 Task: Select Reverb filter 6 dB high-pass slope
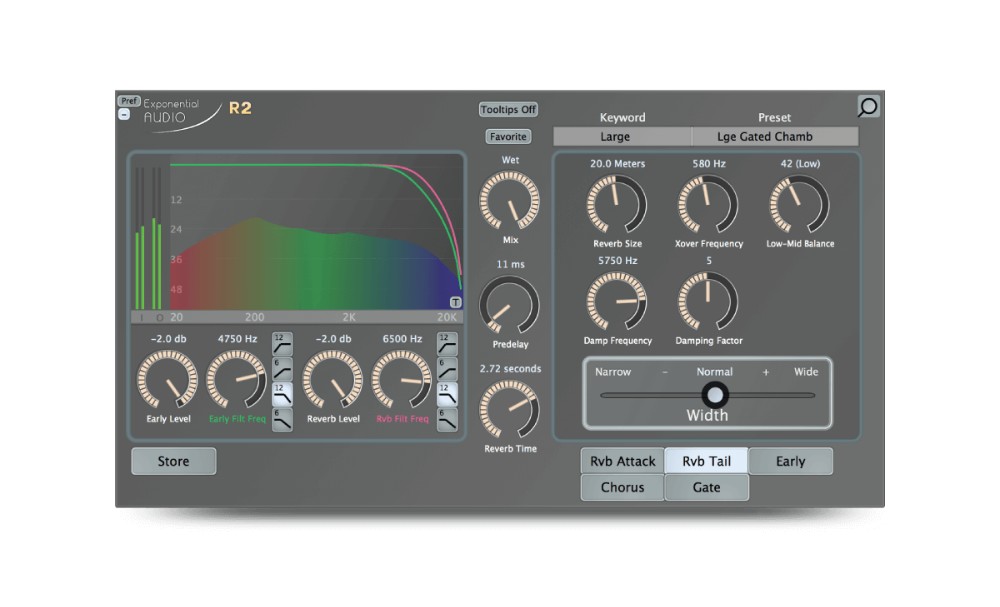447,369
